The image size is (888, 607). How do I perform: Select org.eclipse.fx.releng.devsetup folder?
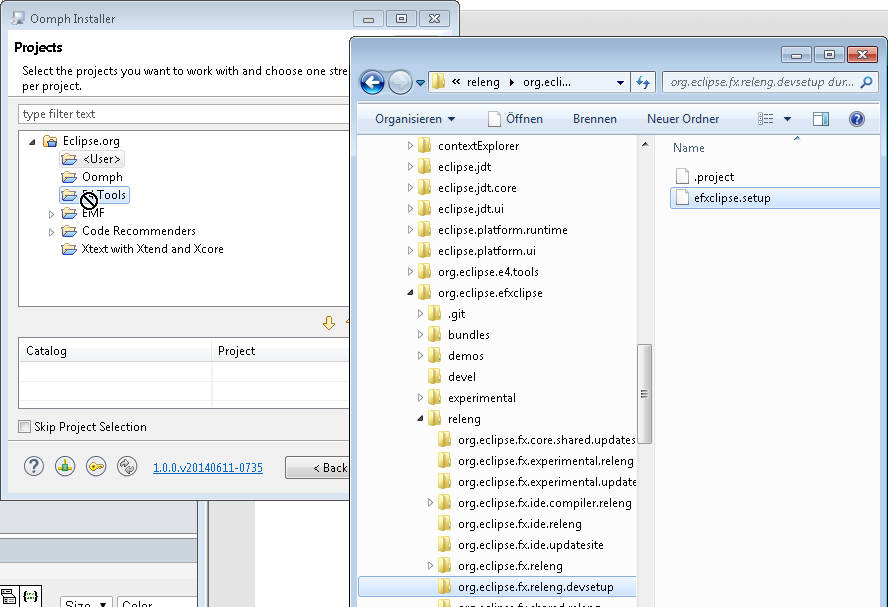coord(497,587)
